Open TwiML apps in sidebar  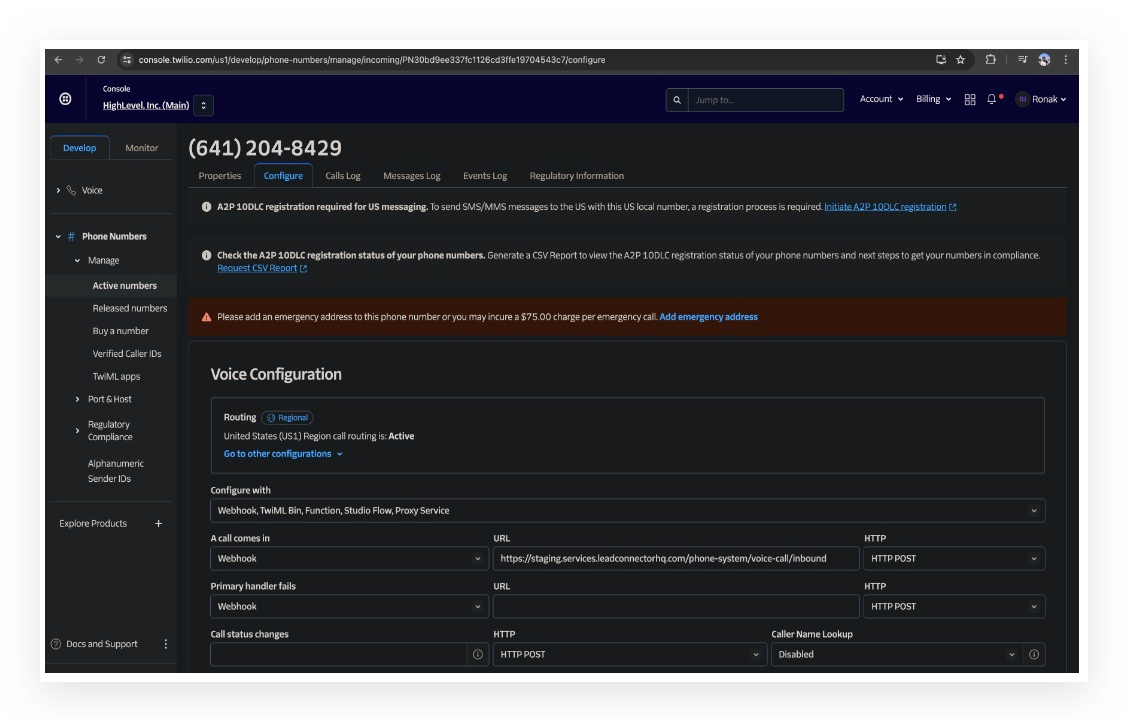(116, 377)
